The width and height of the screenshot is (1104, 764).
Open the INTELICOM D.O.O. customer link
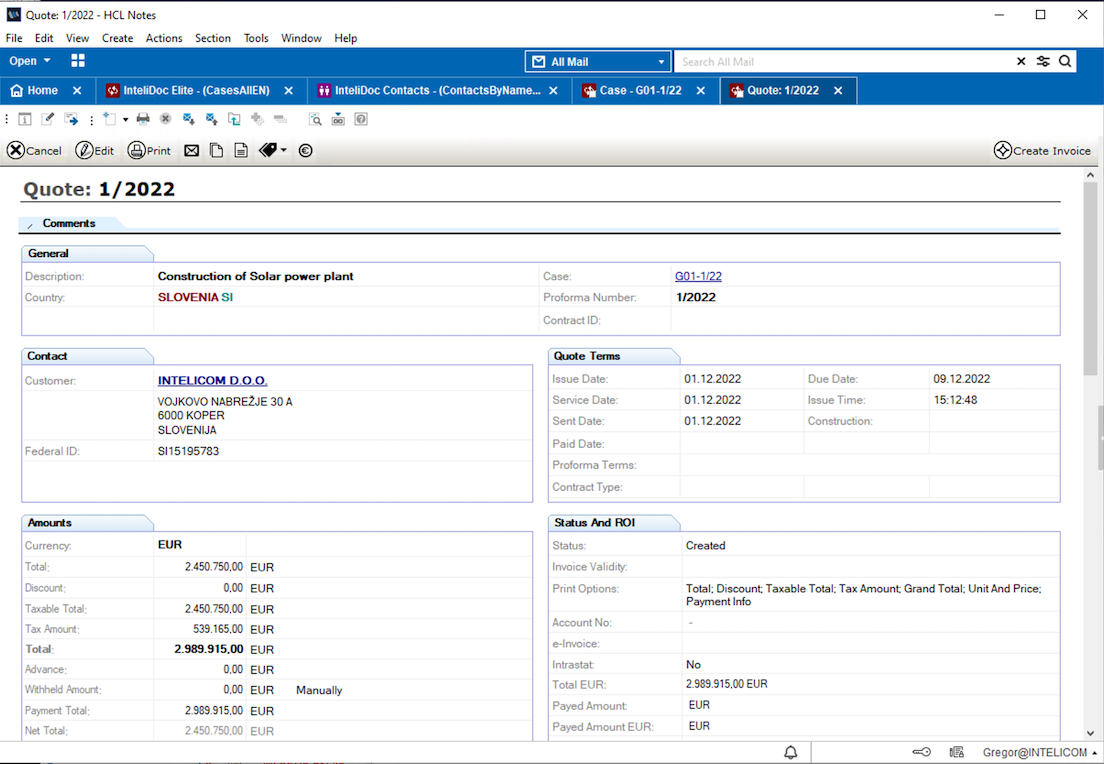[213, 381]
